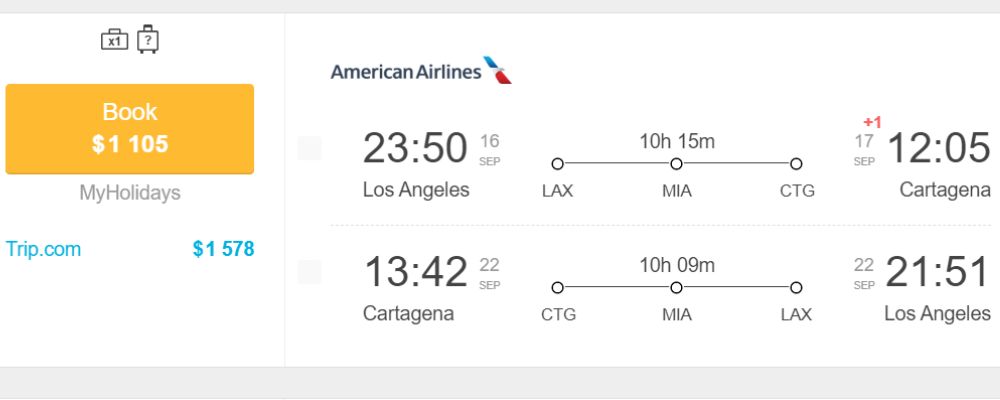Viewport: 1000px width, 400px height.
Task: Toggle the checkbox beside the 23:50 outbound flight
Action: tap(309, 148)
